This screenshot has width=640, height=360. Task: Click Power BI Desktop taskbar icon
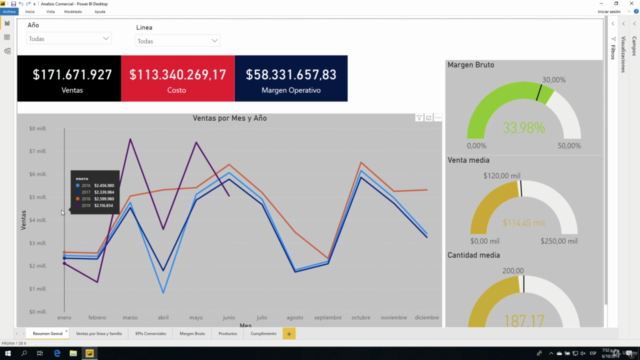[x=89, y=353]
